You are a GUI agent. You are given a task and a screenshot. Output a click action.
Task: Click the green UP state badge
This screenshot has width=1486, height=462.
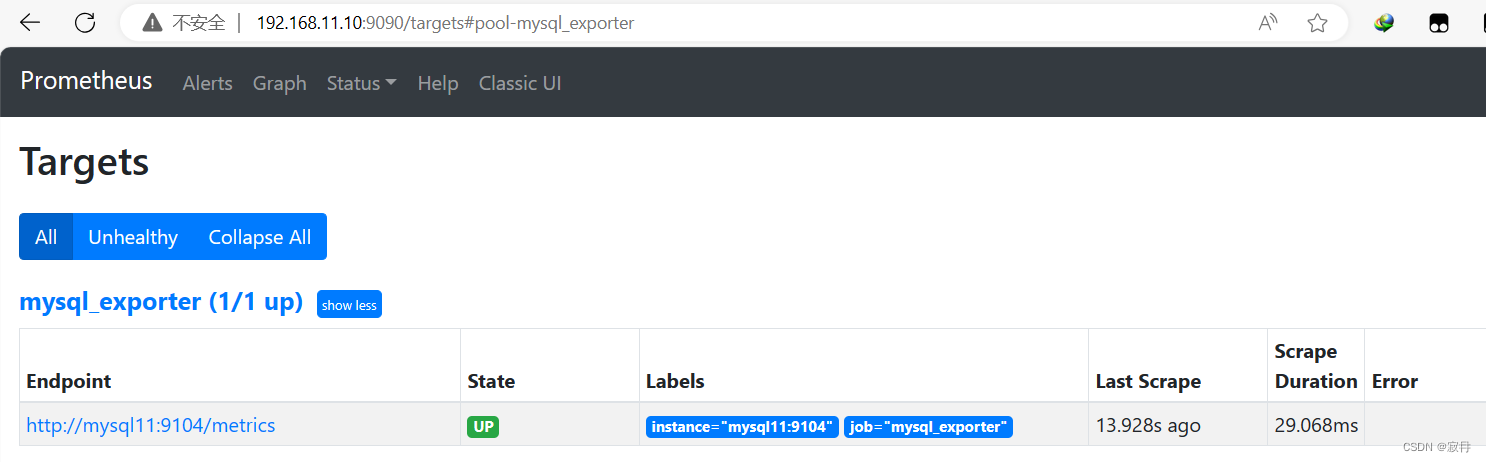483,427
